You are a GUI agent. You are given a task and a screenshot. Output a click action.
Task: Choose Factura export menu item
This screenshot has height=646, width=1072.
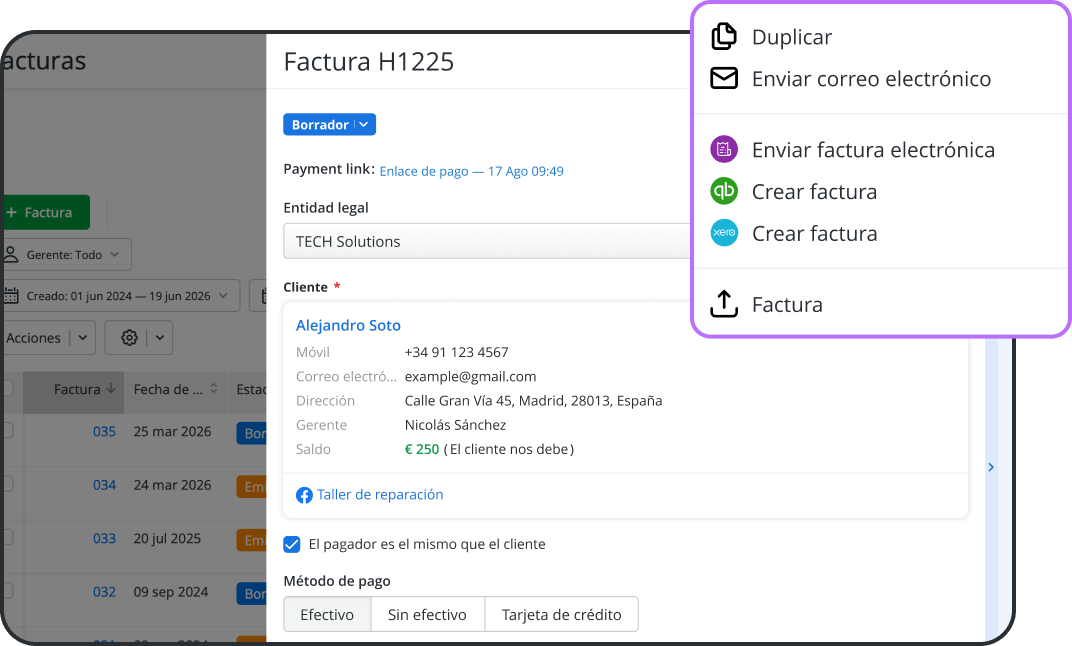point(787,304)
